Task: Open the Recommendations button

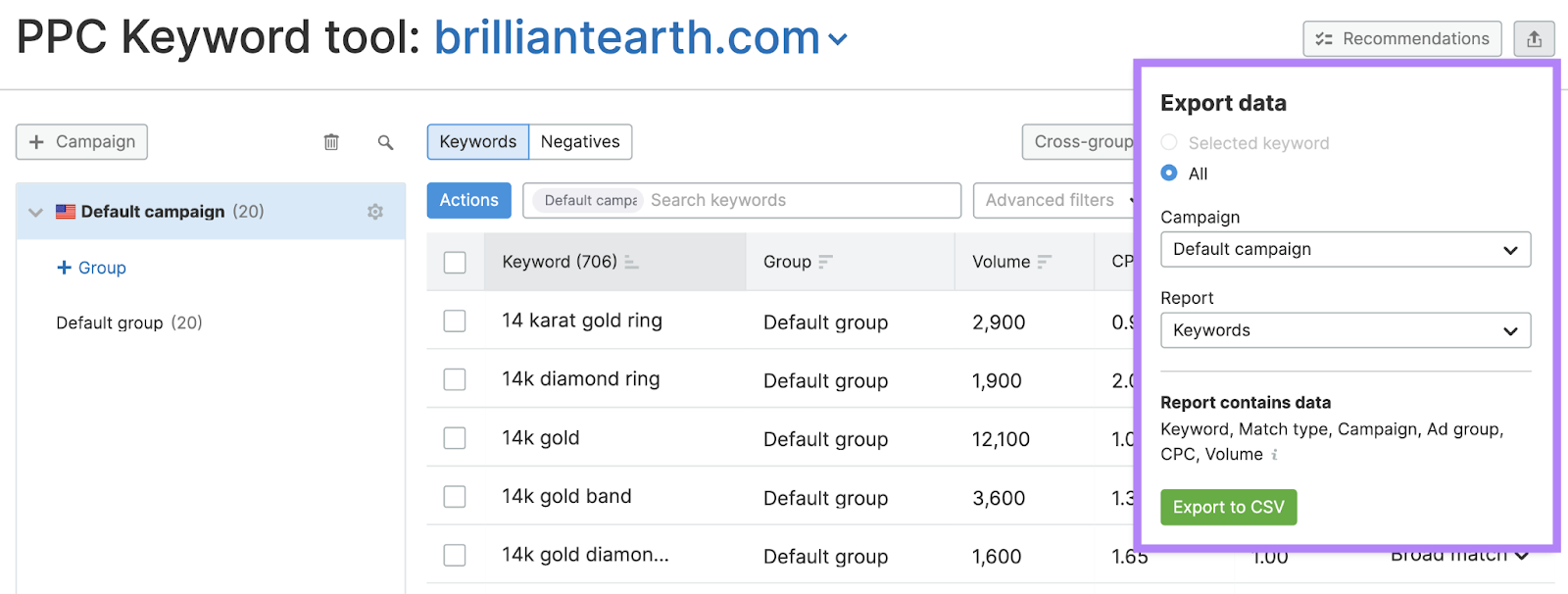Action: [x=1402, y=39]
